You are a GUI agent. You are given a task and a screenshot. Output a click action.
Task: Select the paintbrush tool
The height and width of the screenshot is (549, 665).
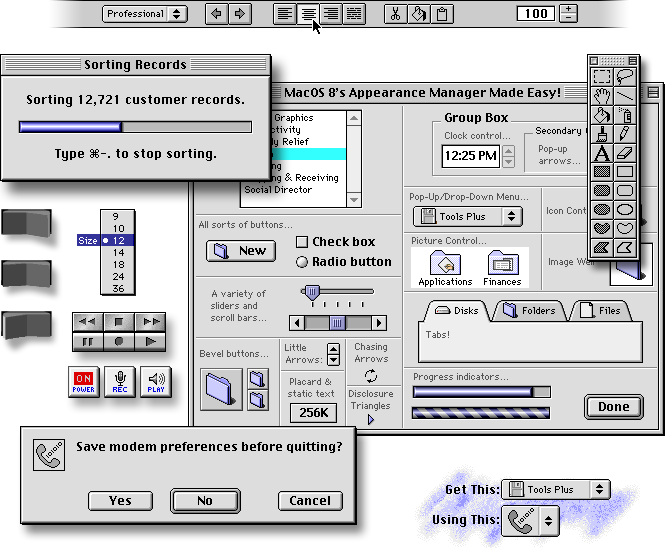coord(602,134)
